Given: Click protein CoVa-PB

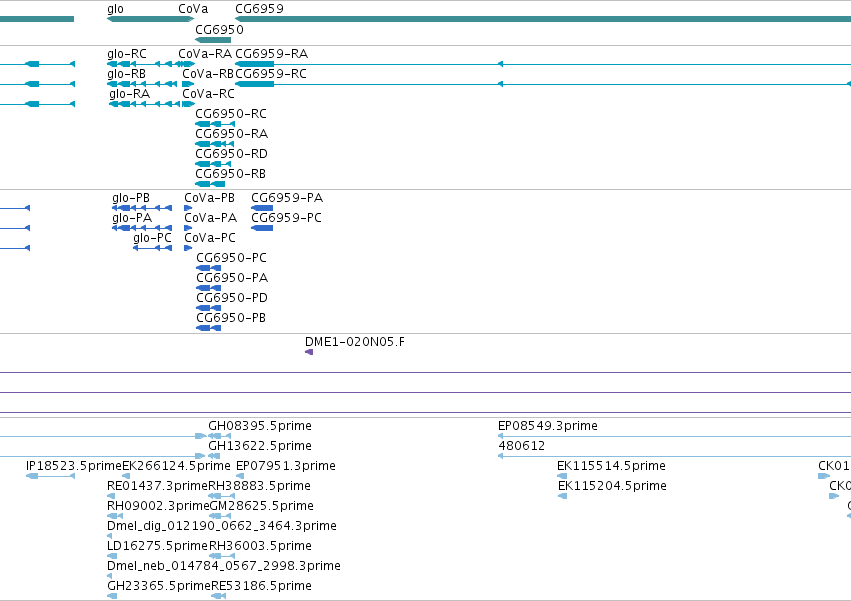Looking at the screenshot, I should 209,198.
